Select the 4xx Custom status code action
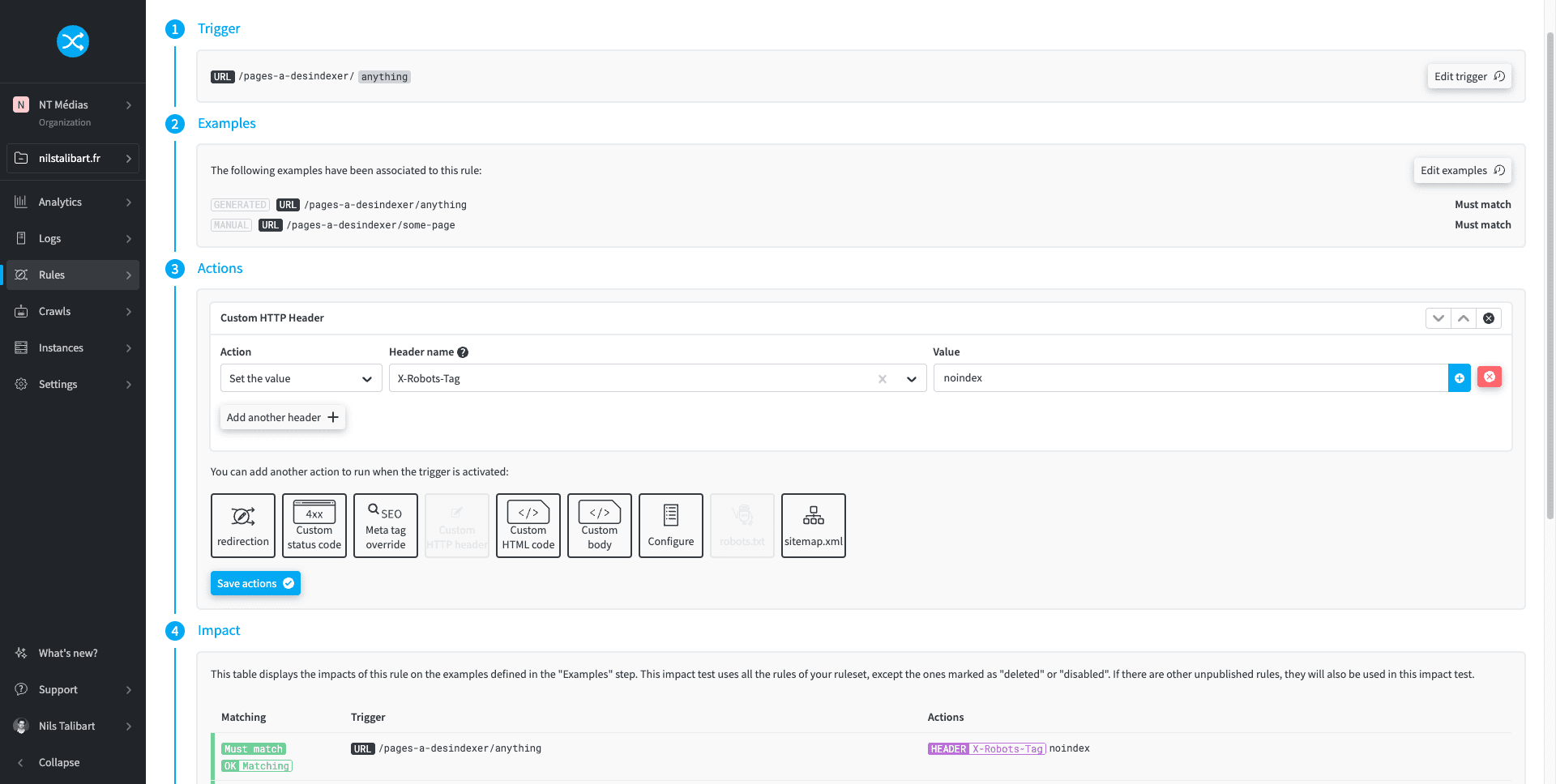 click(x=314, y=525)
